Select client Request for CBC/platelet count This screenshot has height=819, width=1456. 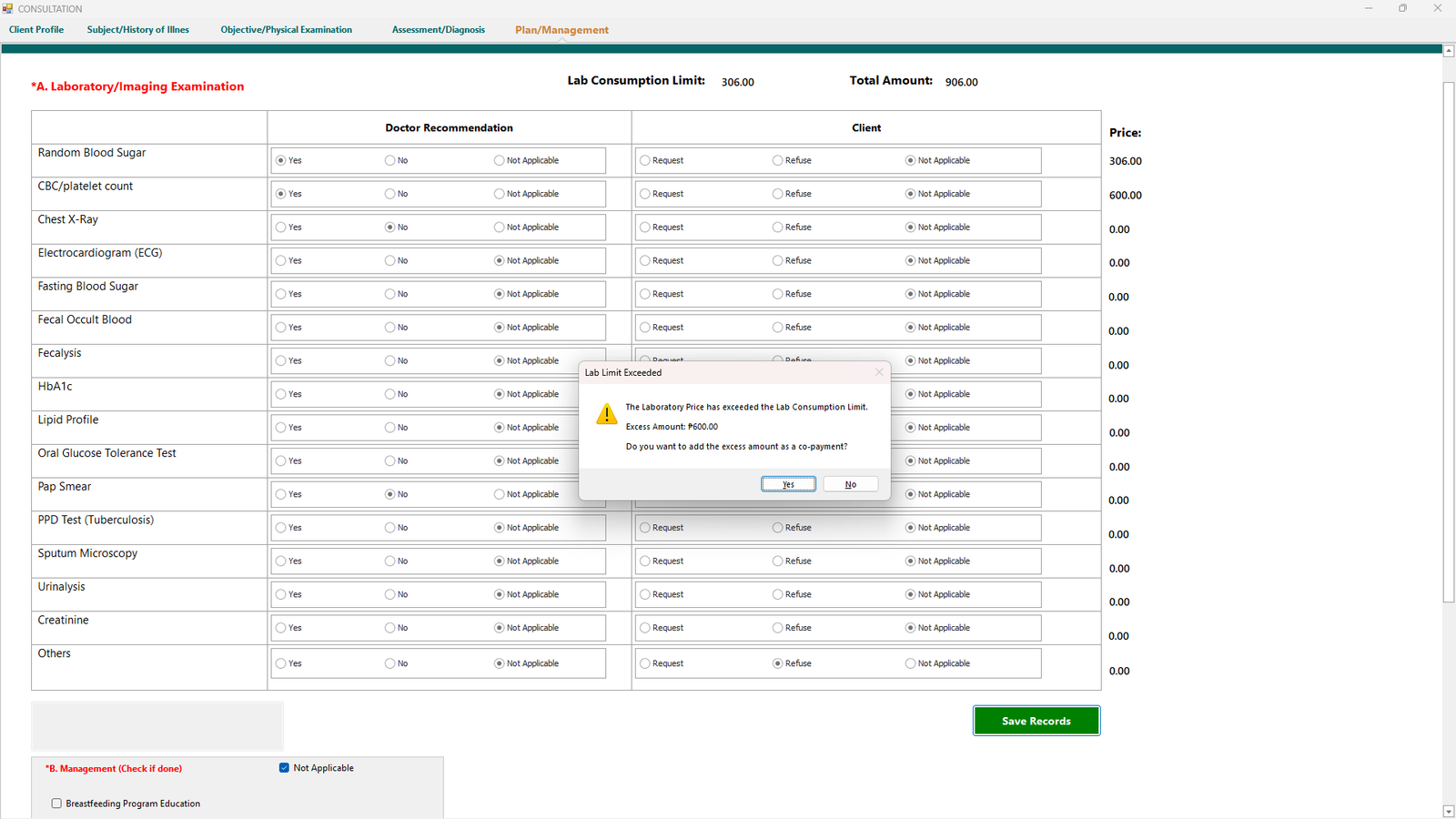[x=645, y=194]
